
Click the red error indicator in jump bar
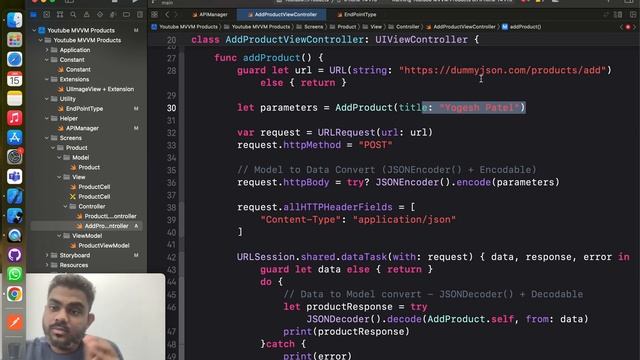(628, 27)
